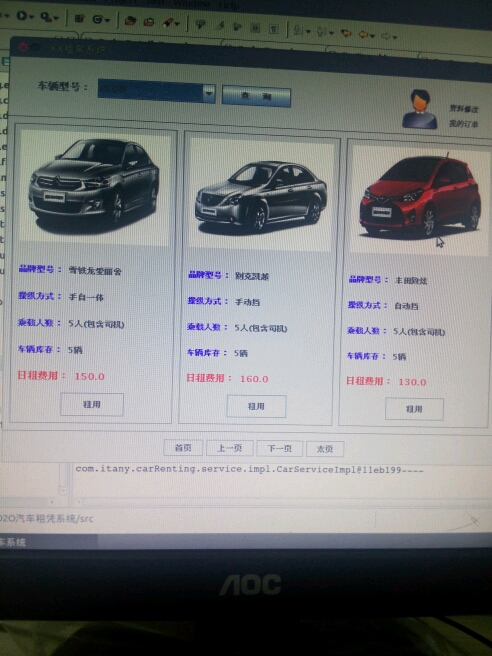Click the Show Whitespace Characters toolbar icon
This screenshot has width=492, height=656.
[273, 28]
